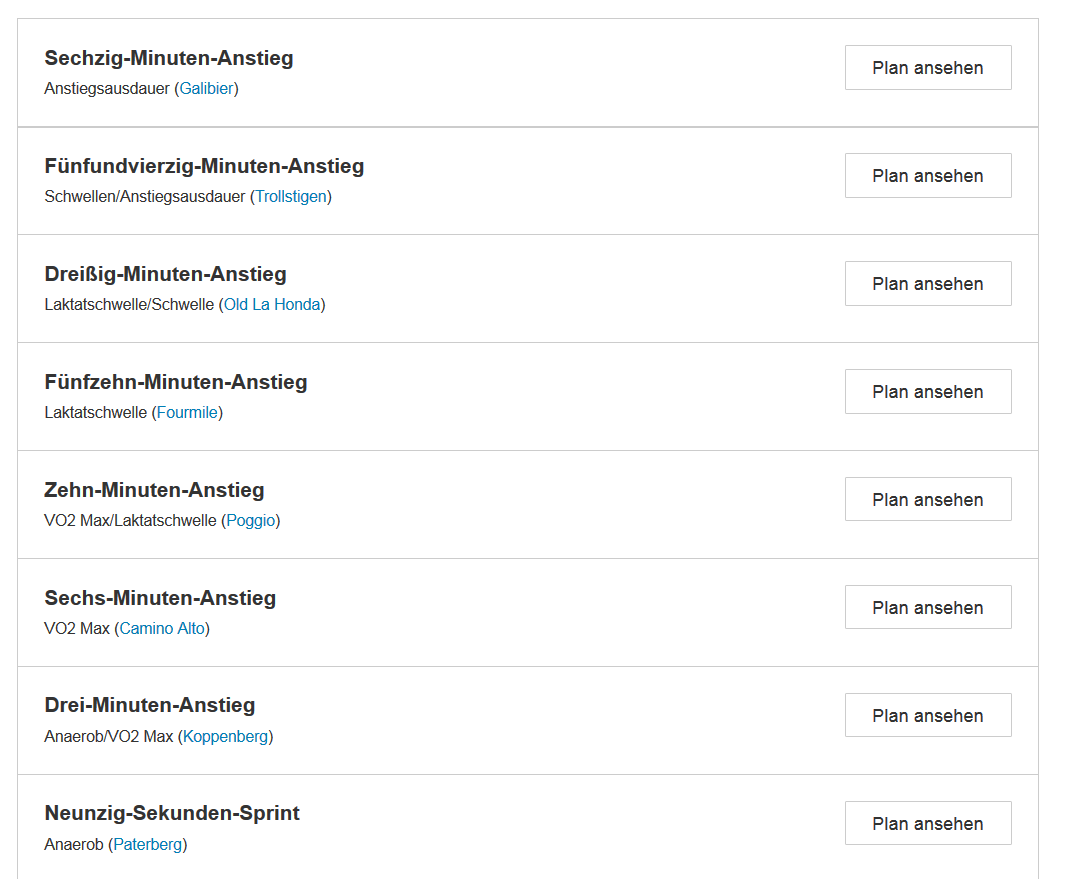Image resolution: width=1068 pixels, height=879 pixels.
Task: Select the Neunzig-Sekunden-Sprint heading
Action: pyautogui.click(x=172, y=813)
